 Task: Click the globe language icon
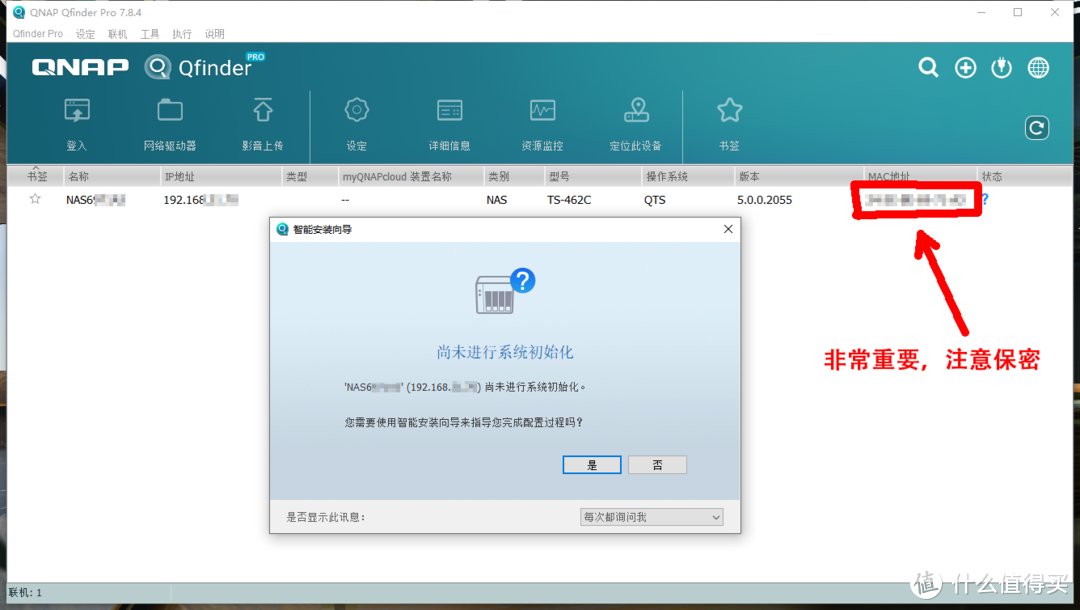coord(1038,67)
